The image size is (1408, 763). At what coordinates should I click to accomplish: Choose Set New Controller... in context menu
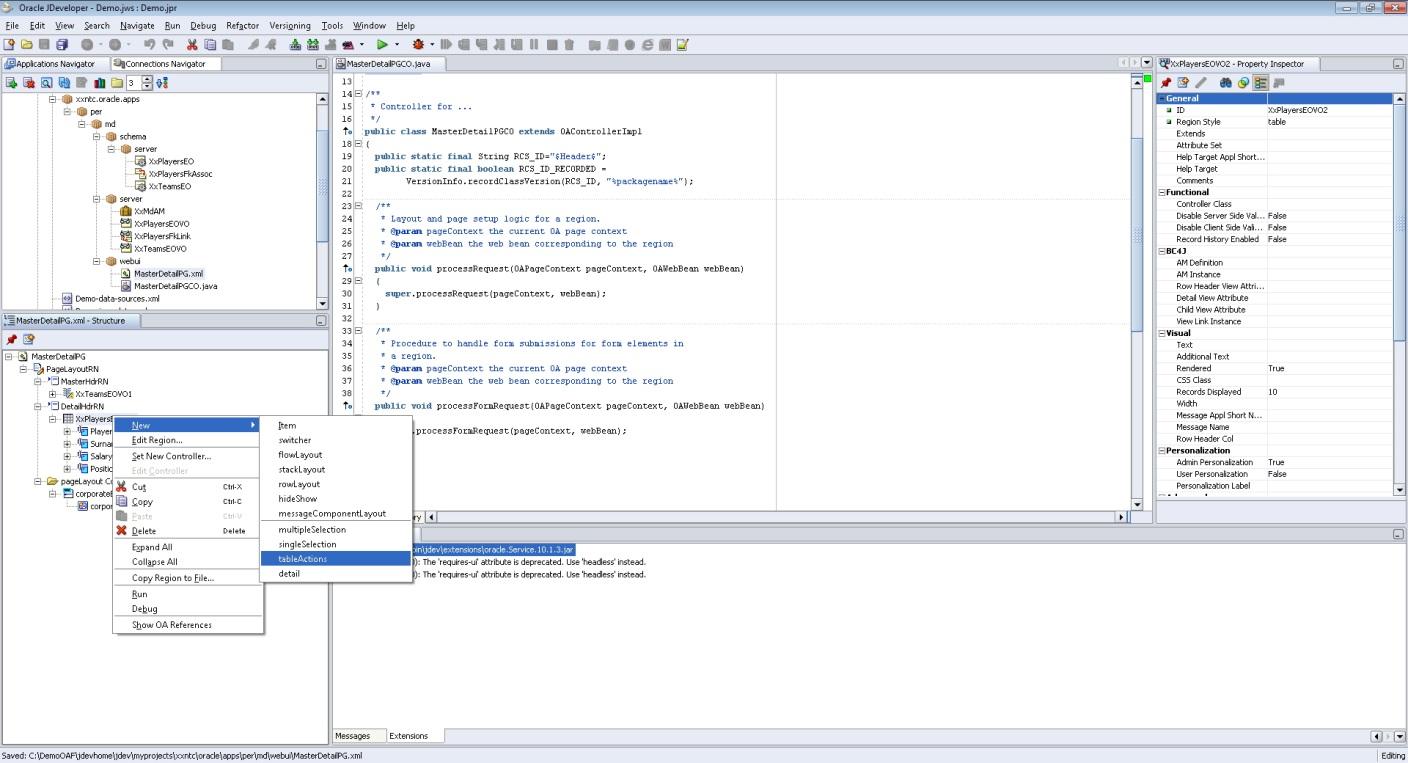(187, 456)
